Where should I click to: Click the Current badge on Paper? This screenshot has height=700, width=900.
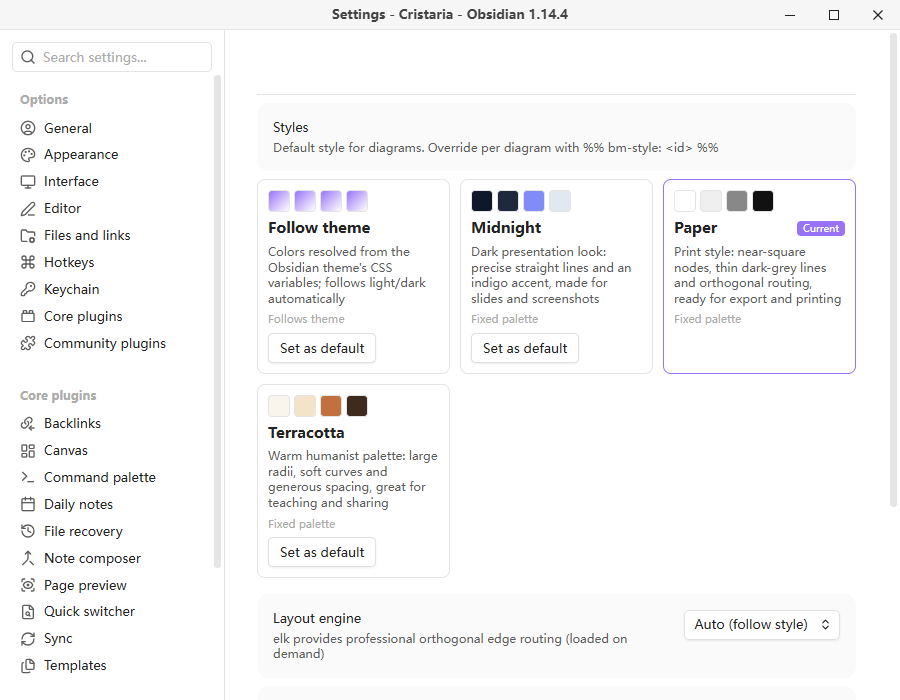pyautogui.click(x=821, y=228)
